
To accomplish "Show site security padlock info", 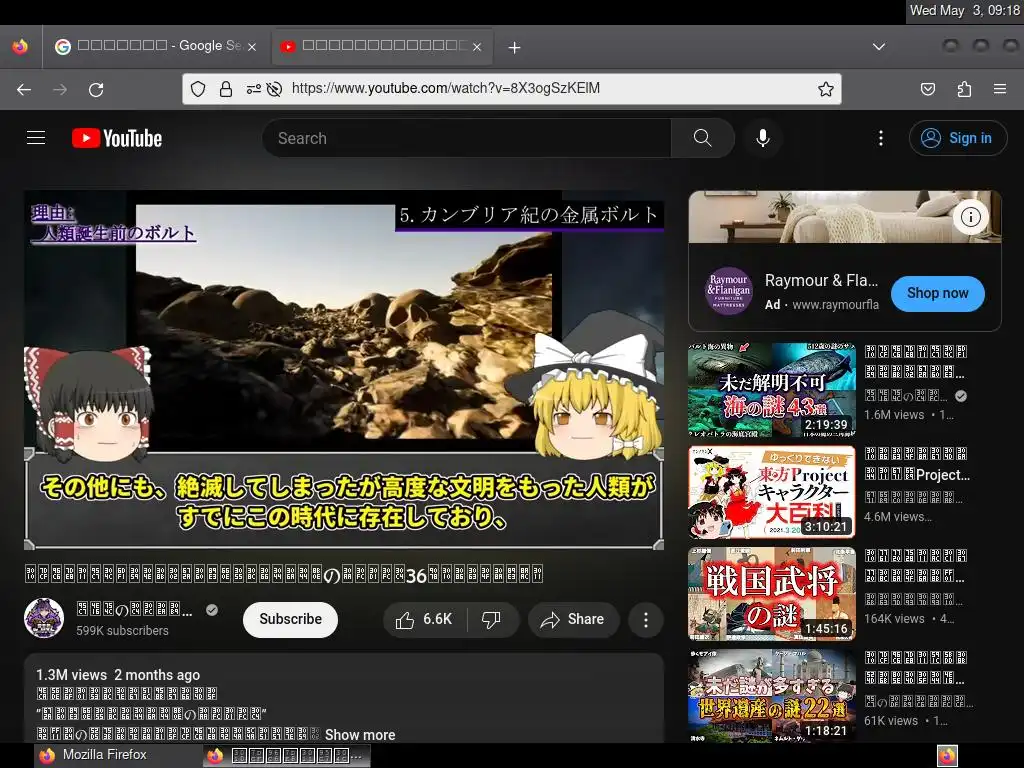I will click(x=226, y=89).
